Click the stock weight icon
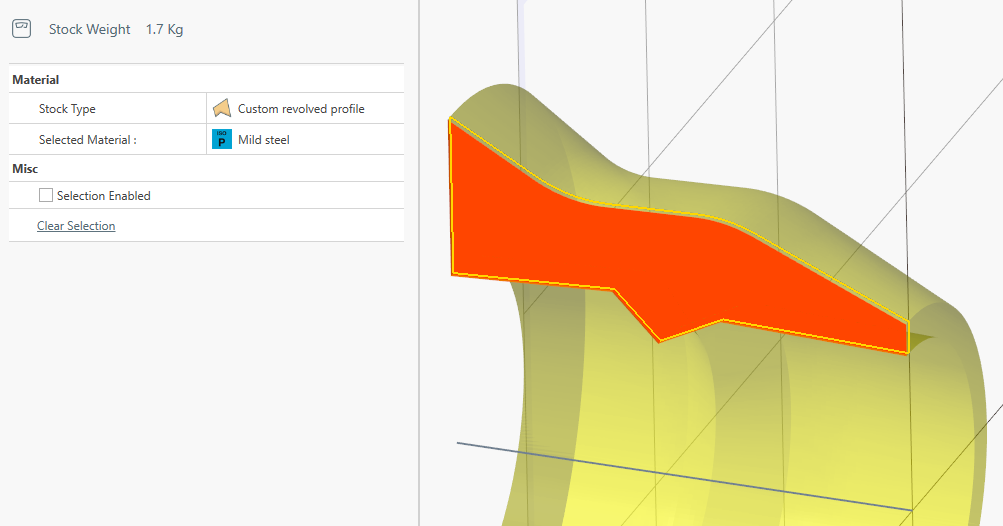 [x=22, y=29]
